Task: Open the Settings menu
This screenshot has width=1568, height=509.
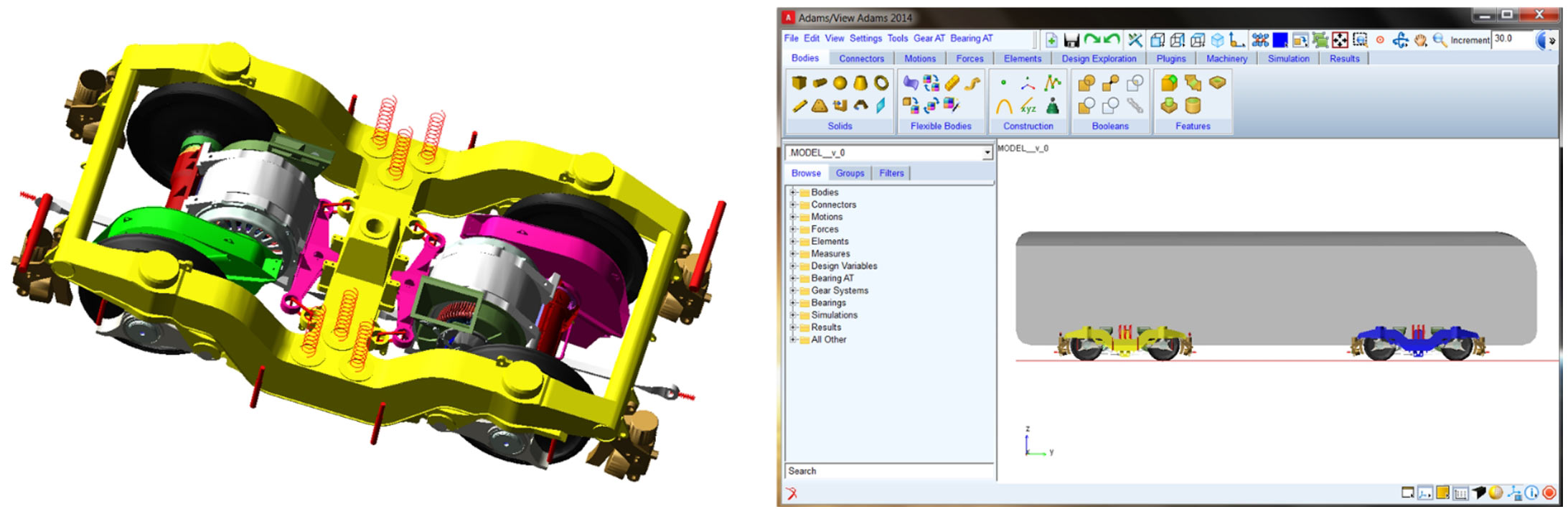Action: [x=865, y=39]
